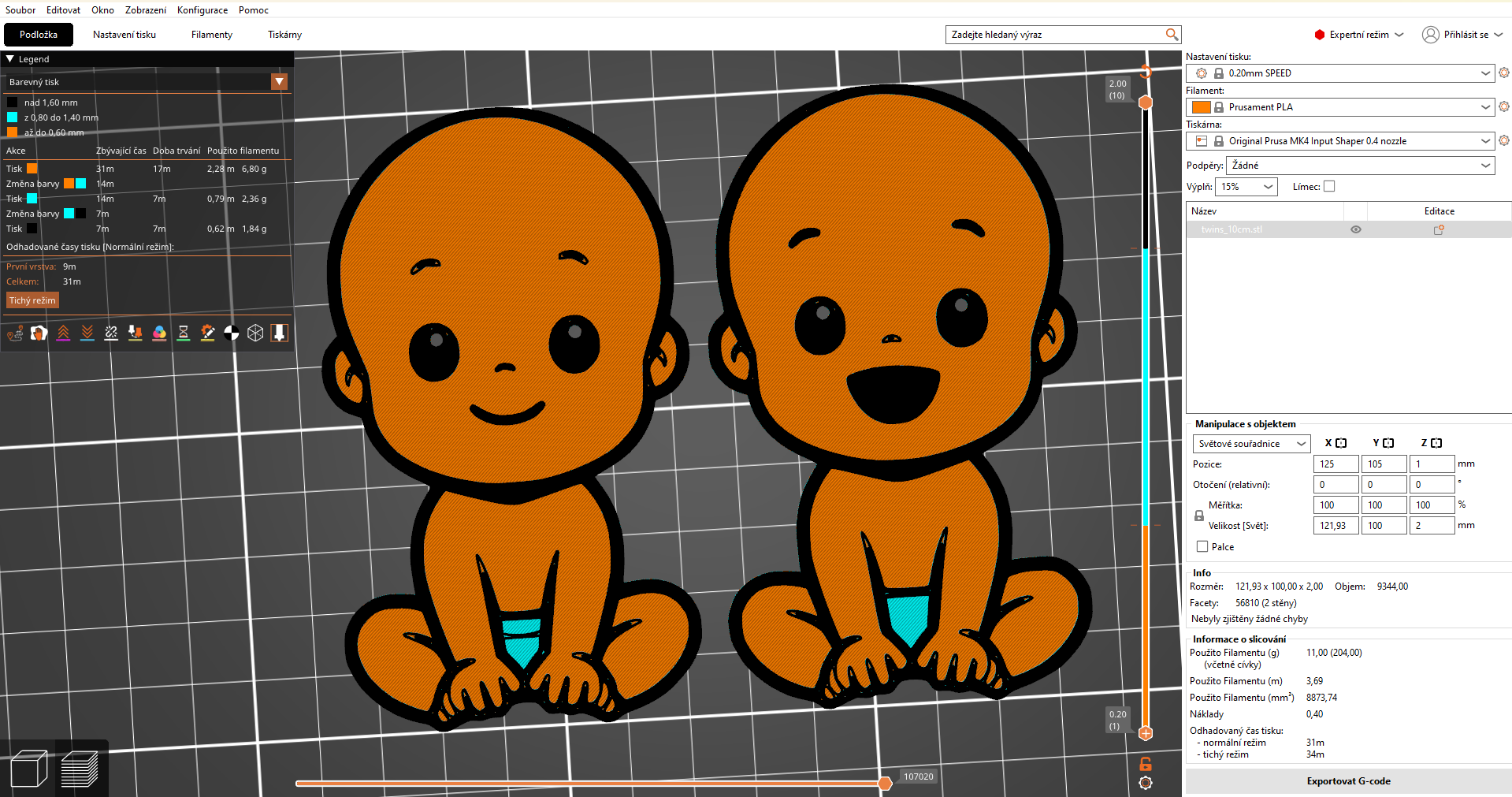Collapse the Legend panel triangle
The width and height of the screenshot is (1512, 797).
[x=10, y=59]
